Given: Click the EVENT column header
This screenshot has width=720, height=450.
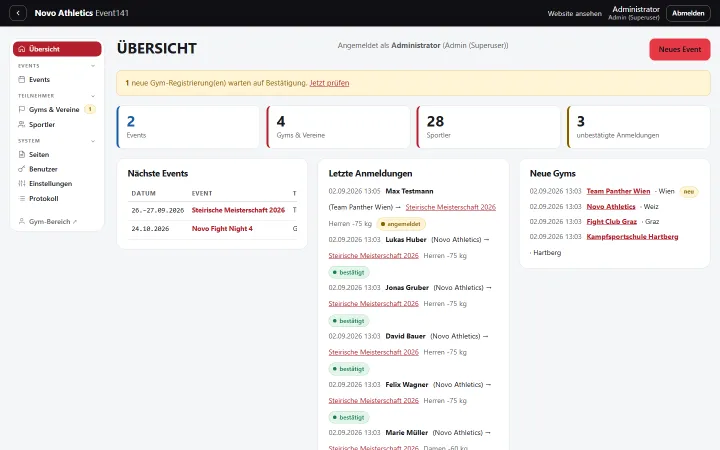Looking at the screenshot, I should [x=202, y=193].
